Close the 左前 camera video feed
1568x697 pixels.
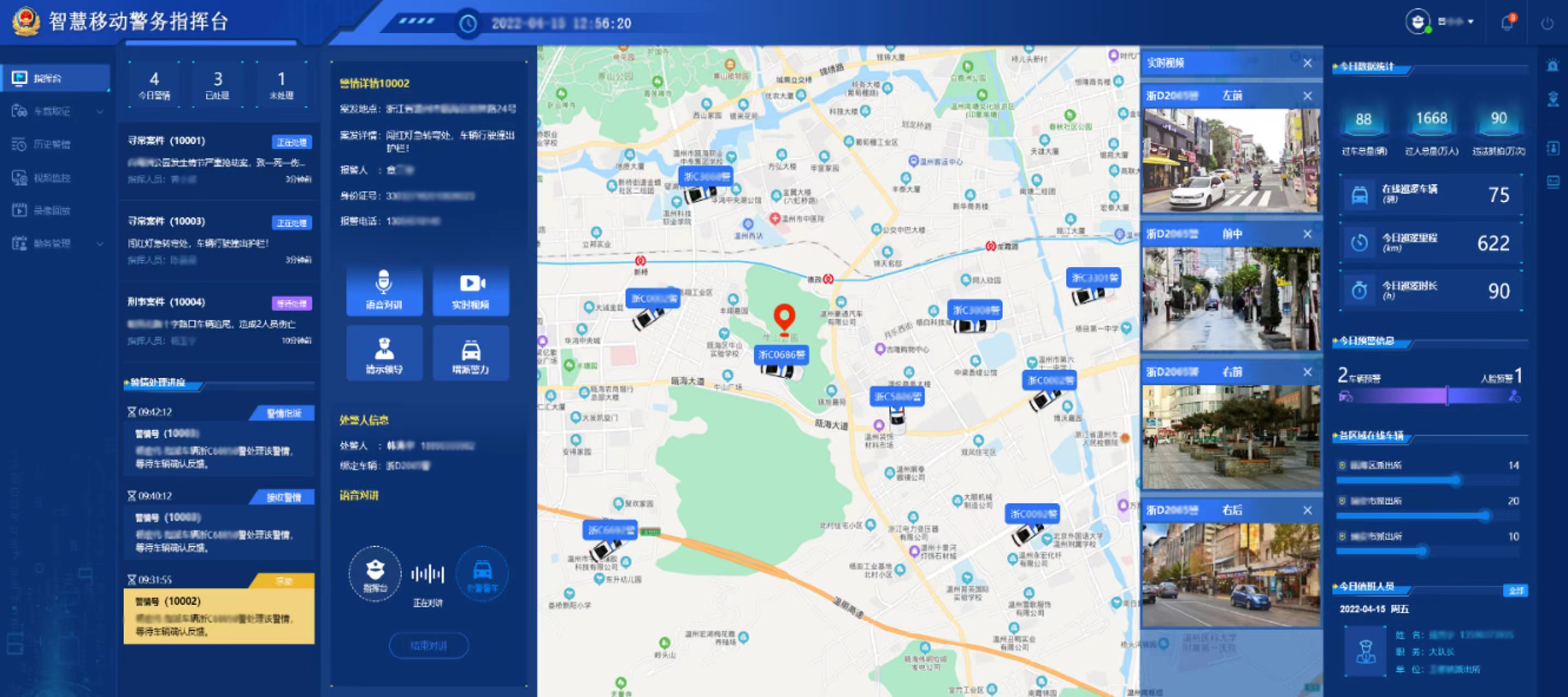click(x=1307, y=96)
